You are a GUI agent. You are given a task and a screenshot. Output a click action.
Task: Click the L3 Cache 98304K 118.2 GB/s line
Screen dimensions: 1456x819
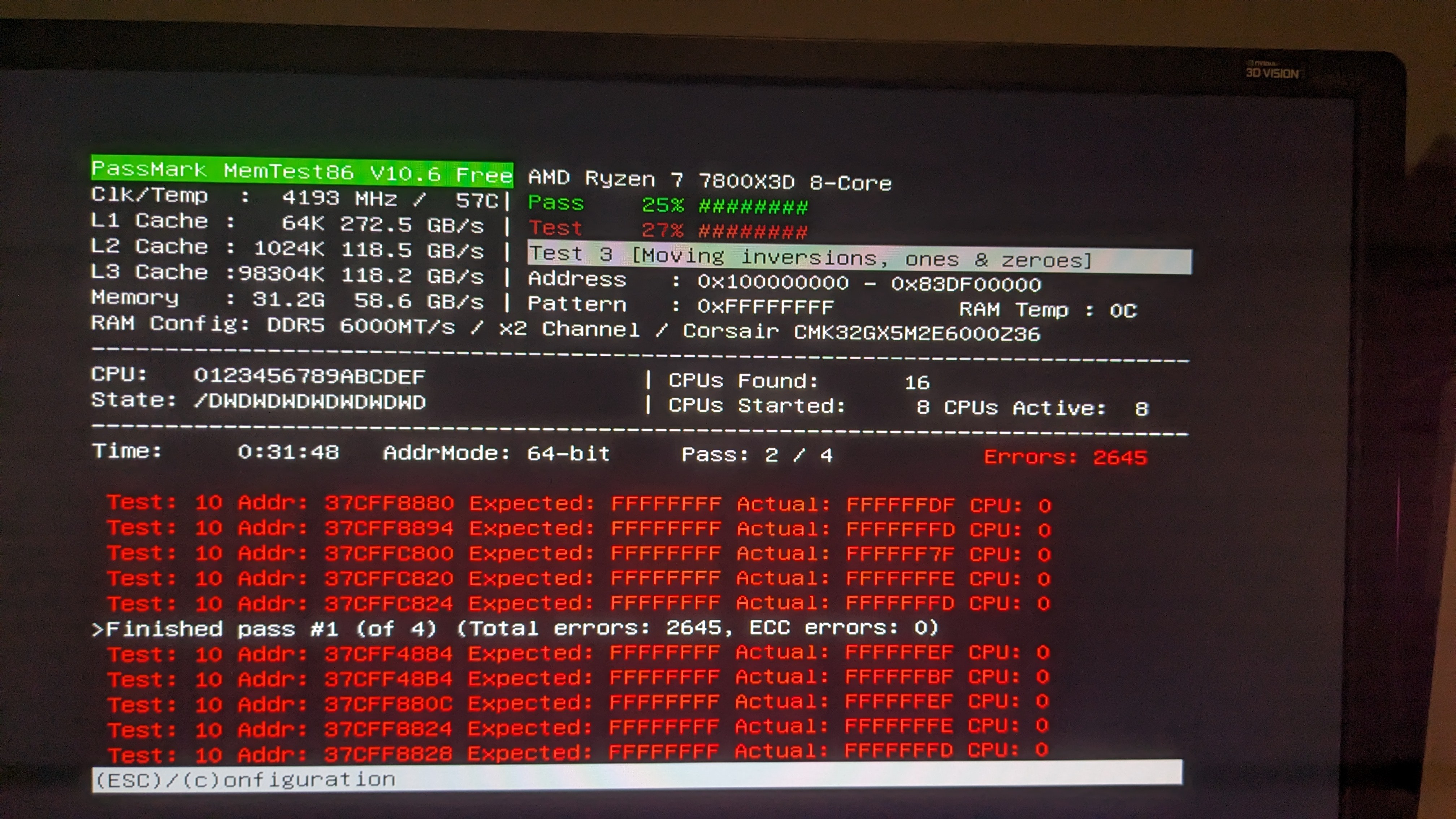pyautogui.click(x=287, y=274)
